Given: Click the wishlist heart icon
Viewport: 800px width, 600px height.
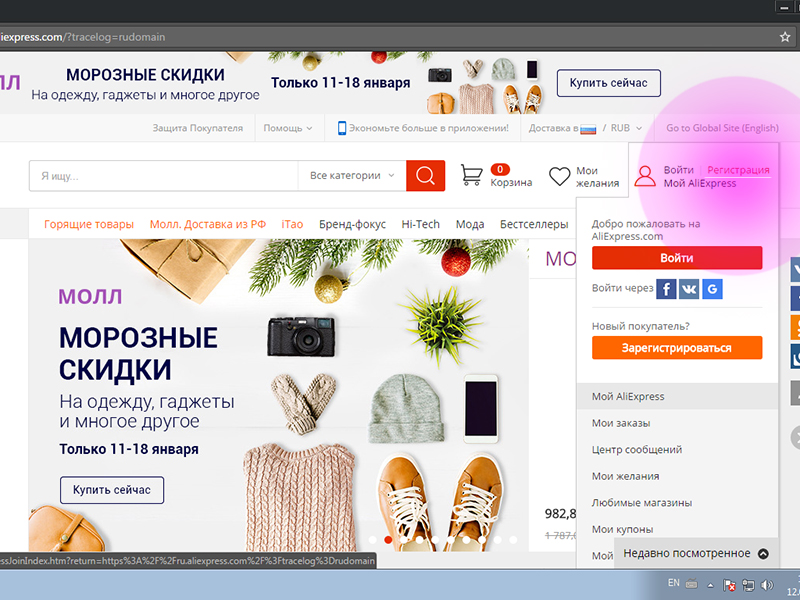Looking at the screenshot, I should [559, 177].
